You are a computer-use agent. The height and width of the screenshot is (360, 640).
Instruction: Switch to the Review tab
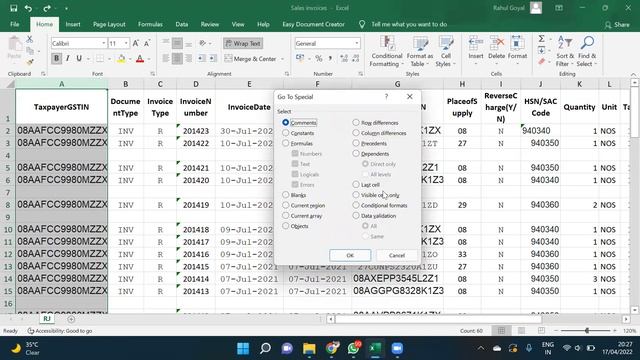click(210, 24)
